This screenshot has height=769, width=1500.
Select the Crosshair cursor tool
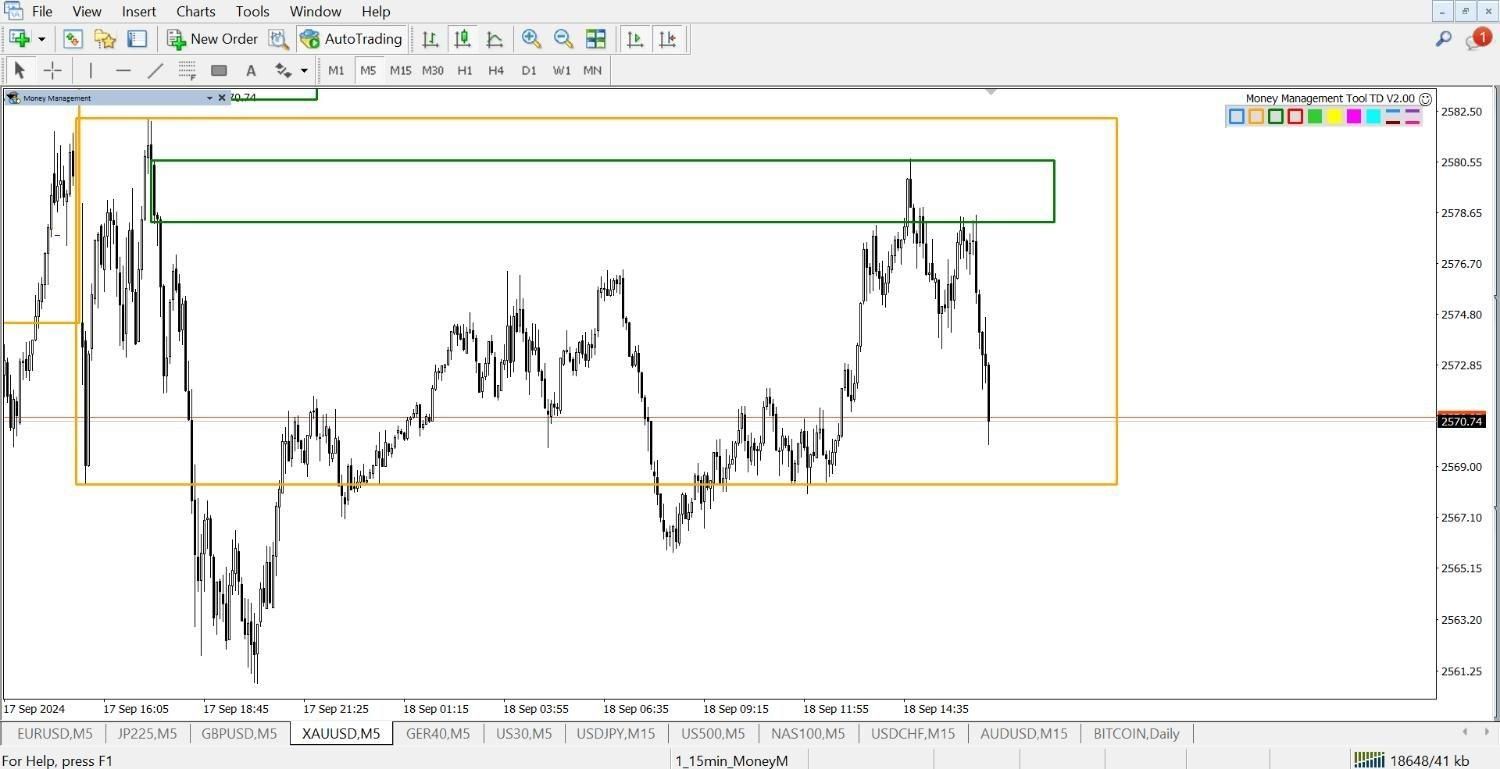click(52, 70)
